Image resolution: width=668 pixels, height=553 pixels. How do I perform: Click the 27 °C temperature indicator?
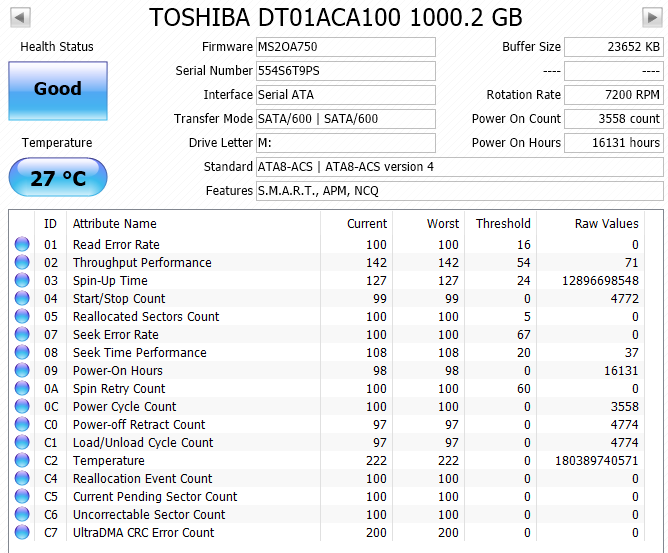pyautogui.click(x=58, y=177)
